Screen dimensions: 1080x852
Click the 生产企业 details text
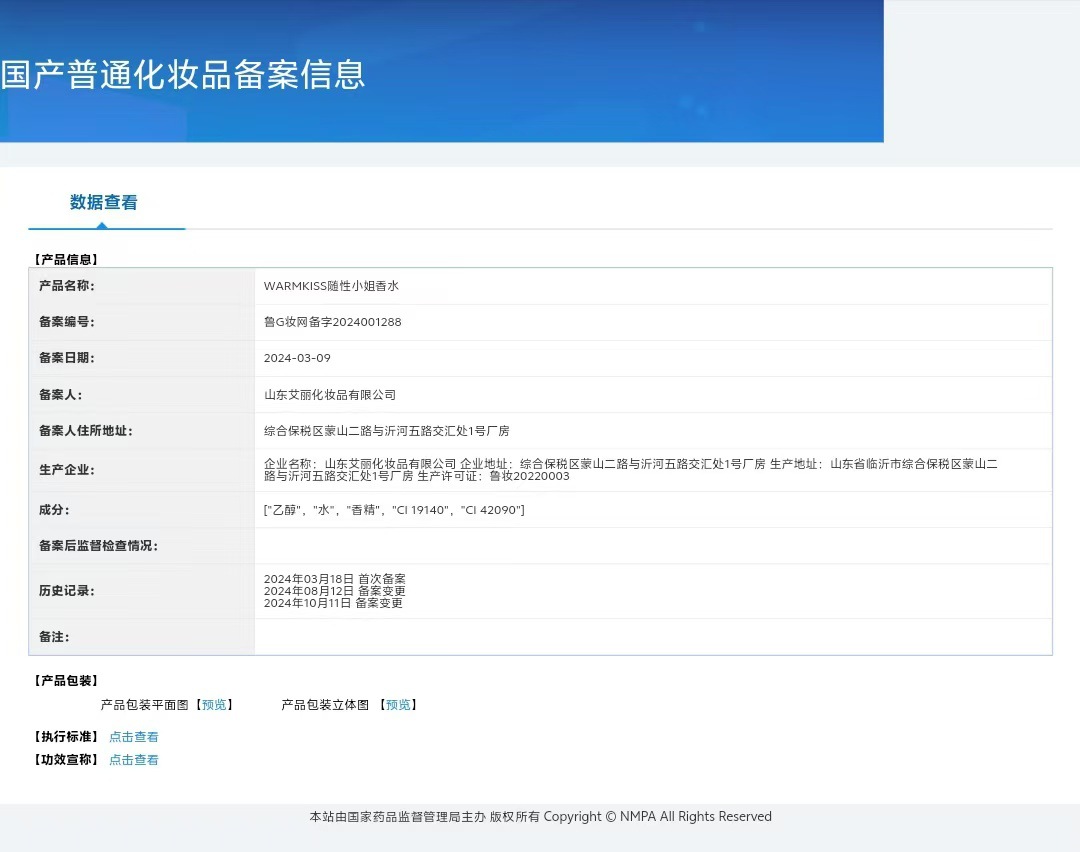[x=630, y=470]
